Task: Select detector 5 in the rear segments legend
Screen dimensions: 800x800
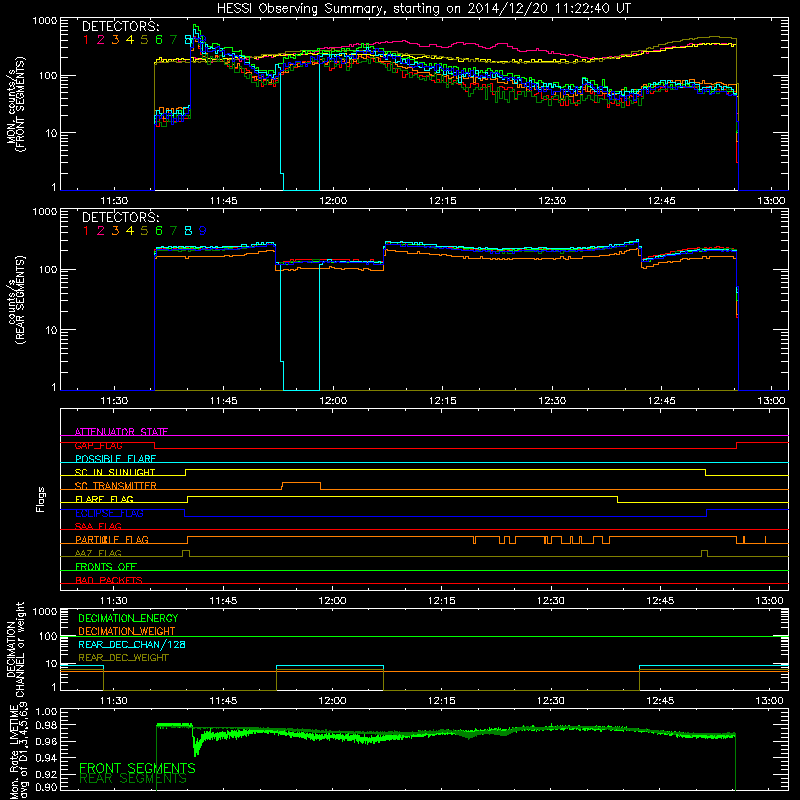Action: pos(144,231)
